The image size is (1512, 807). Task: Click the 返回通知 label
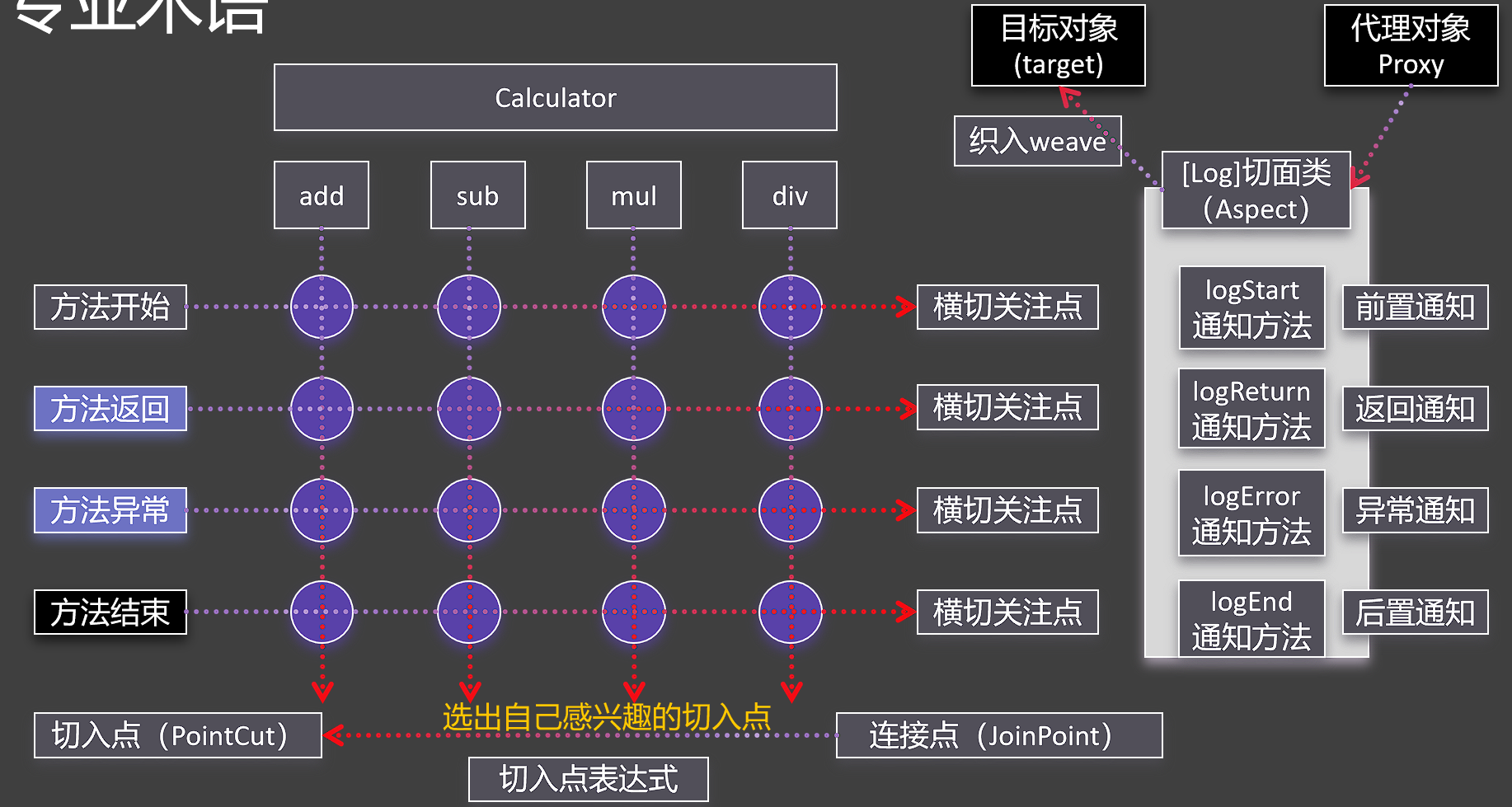(1416, 408)
